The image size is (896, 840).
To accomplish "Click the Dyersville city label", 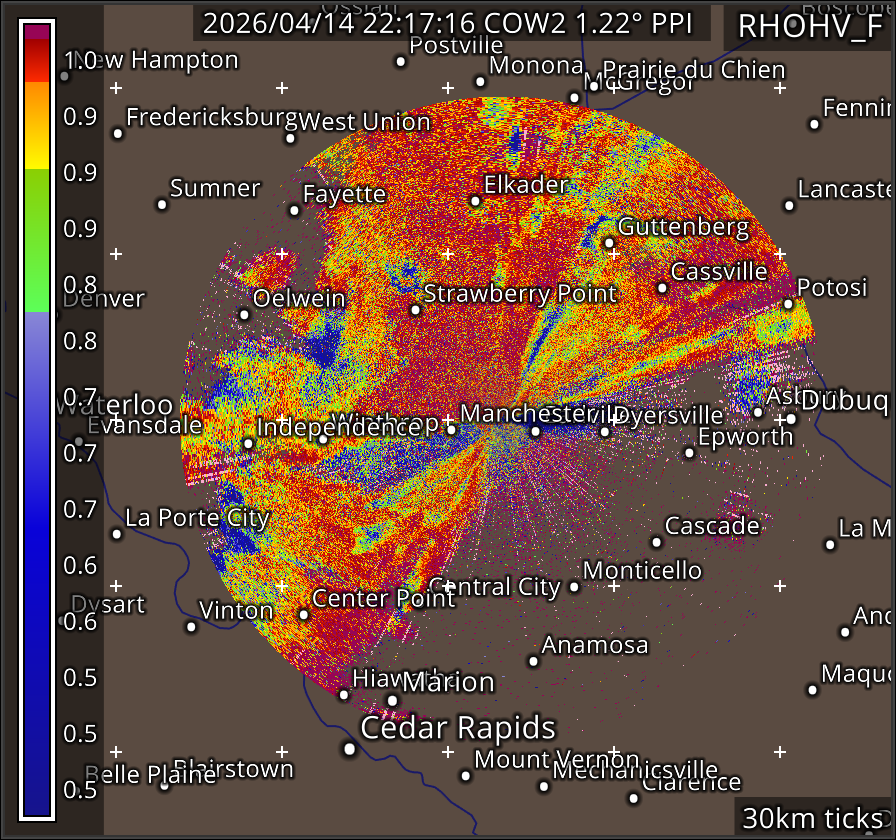I will click(x=667, y=415).
